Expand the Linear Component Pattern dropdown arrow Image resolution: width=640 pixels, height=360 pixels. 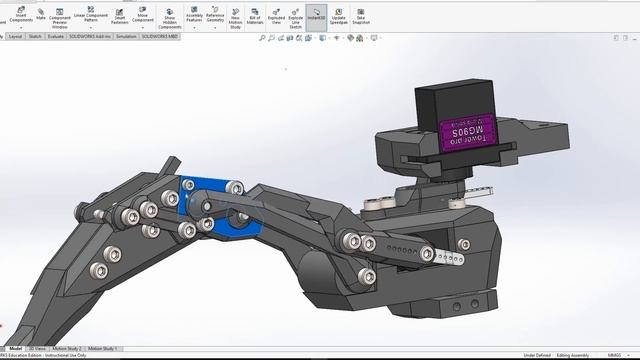point(91,27)
